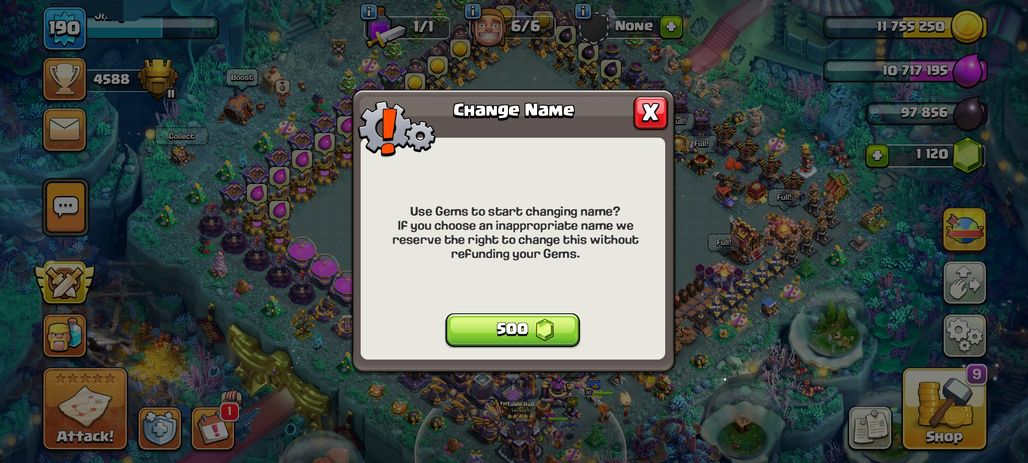Open the layout editor hand icon
Image resolution: width=1028 pixels, height=463 pixels.
click(964, 283)
